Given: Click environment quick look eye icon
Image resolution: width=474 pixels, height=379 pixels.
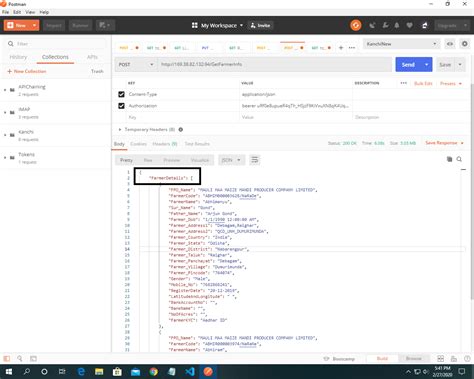Looking at the screenshot, I should 450,44.
